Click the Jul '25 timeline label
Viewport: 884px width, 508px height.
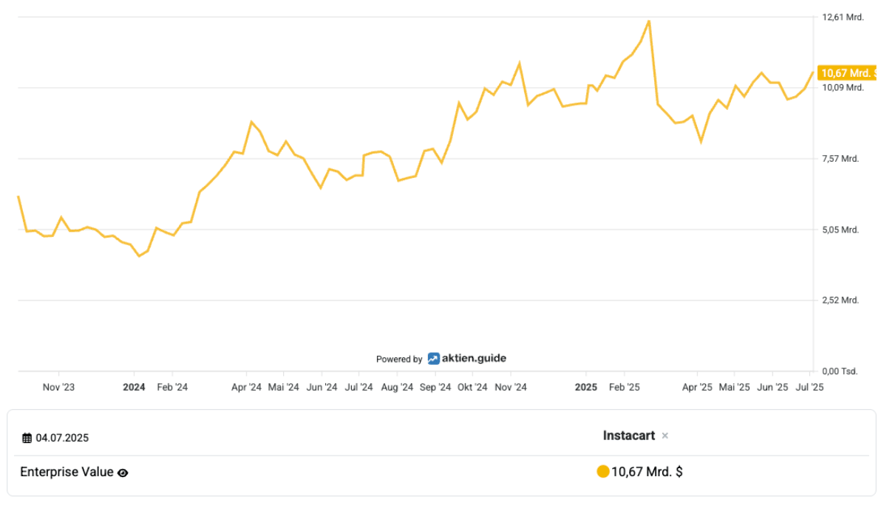tap(810, 387)
